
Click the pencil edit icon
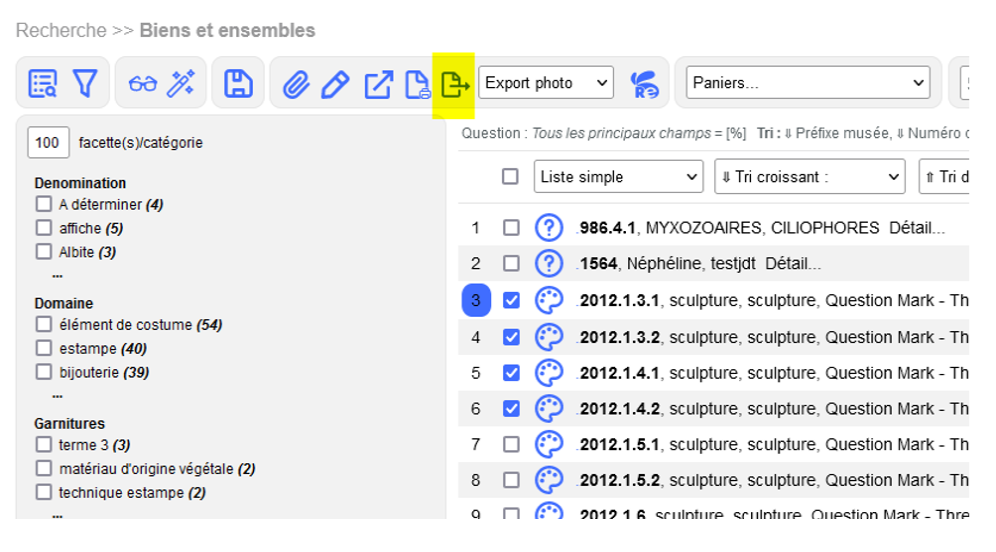click(335, 84)
